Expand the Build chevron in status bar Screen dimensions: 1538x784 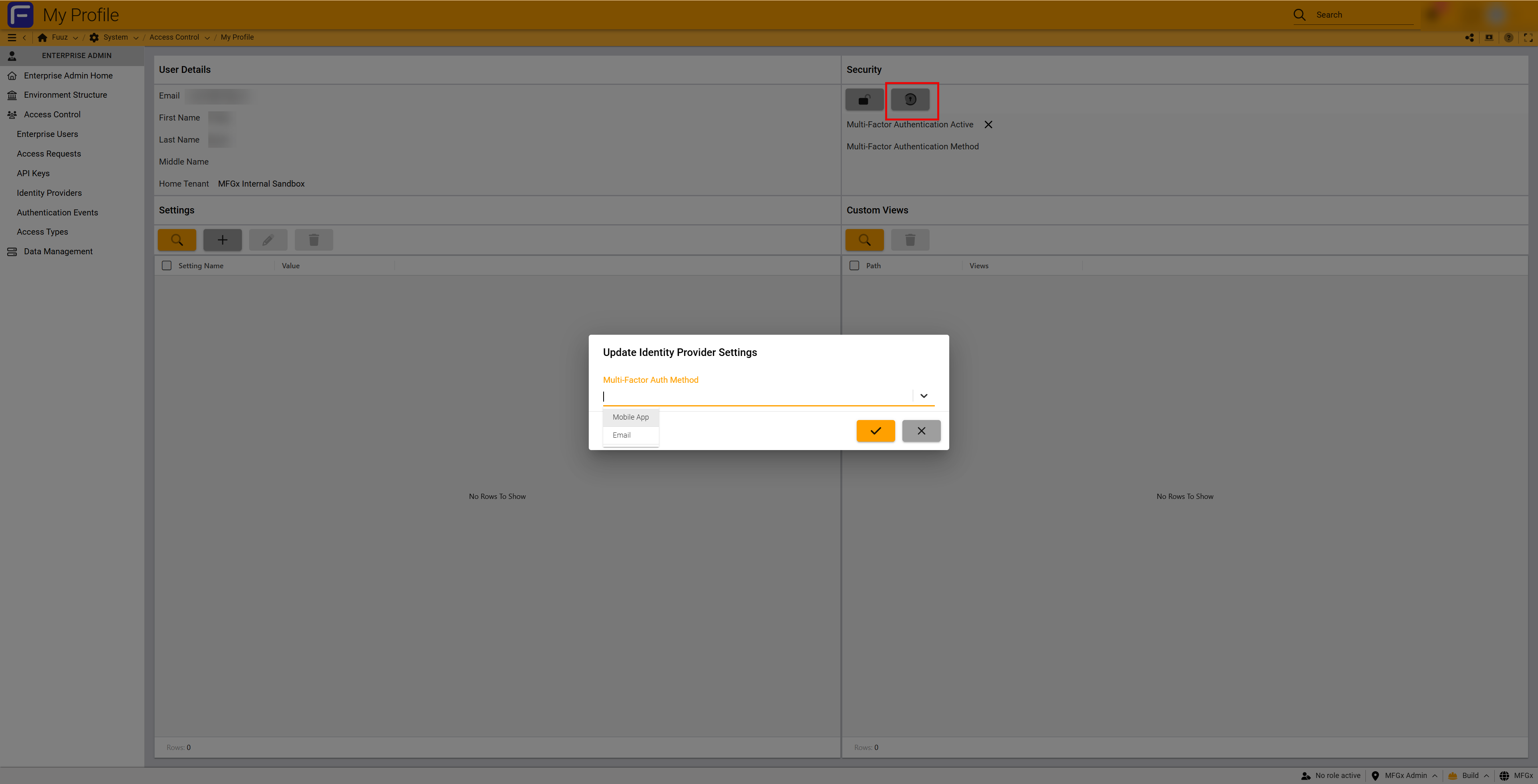click(1487, 776)
